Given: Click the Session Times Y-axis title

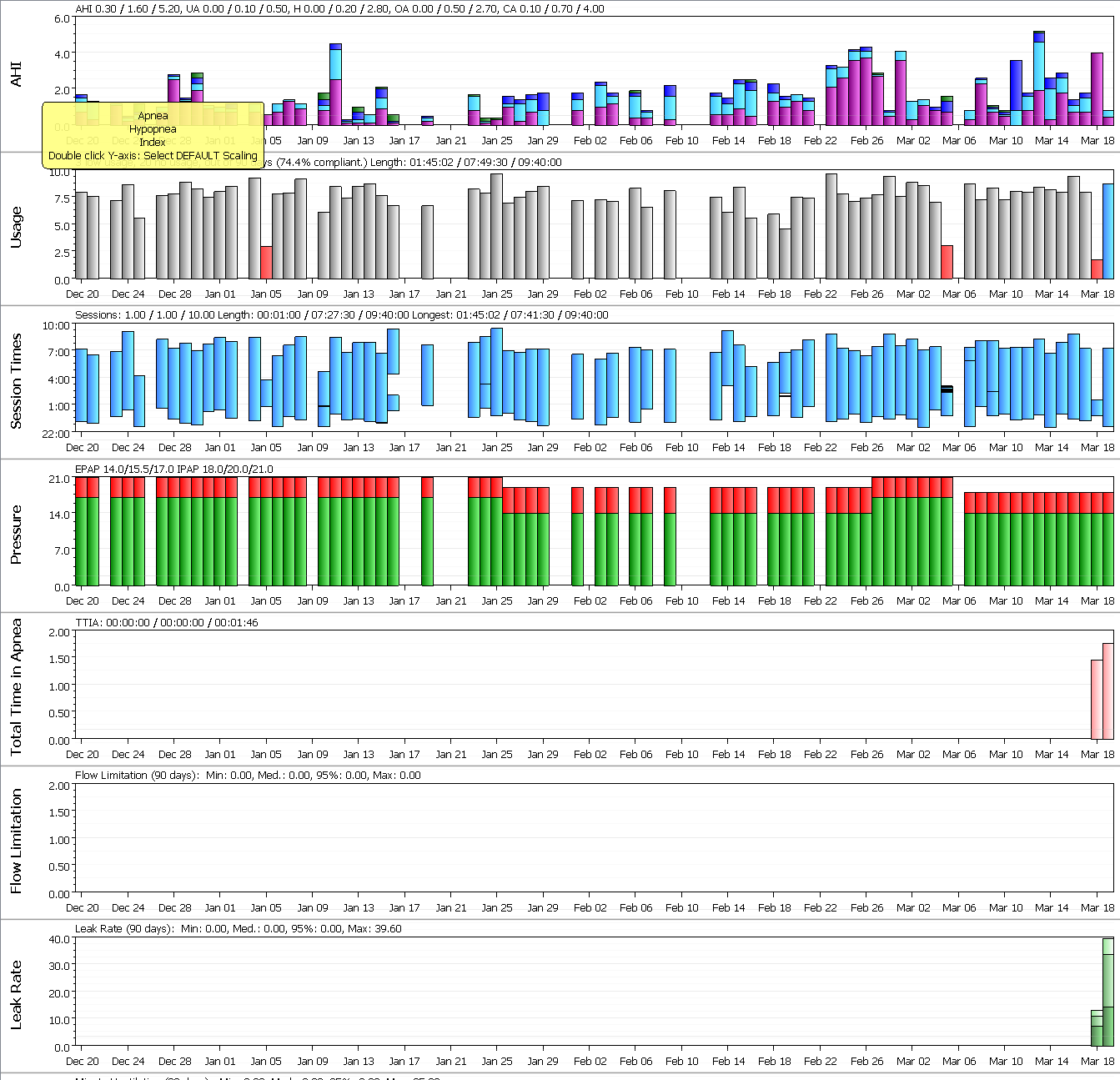Looking at the screenshot, I should click(x=17, y=381).
